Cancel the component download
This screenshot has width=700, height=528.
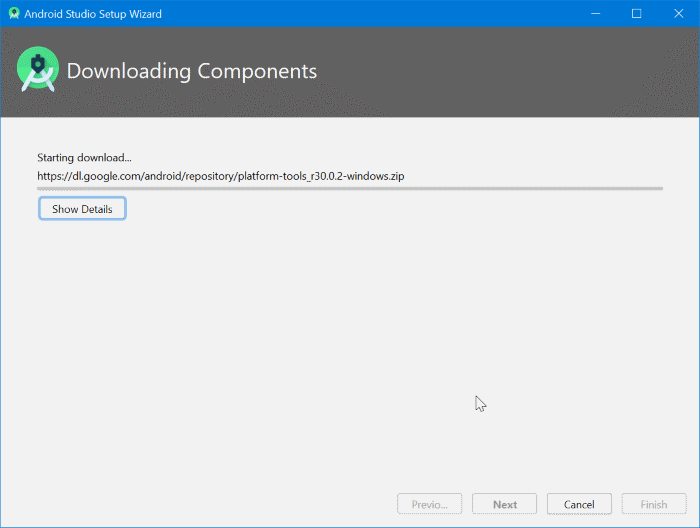(579, 504)
